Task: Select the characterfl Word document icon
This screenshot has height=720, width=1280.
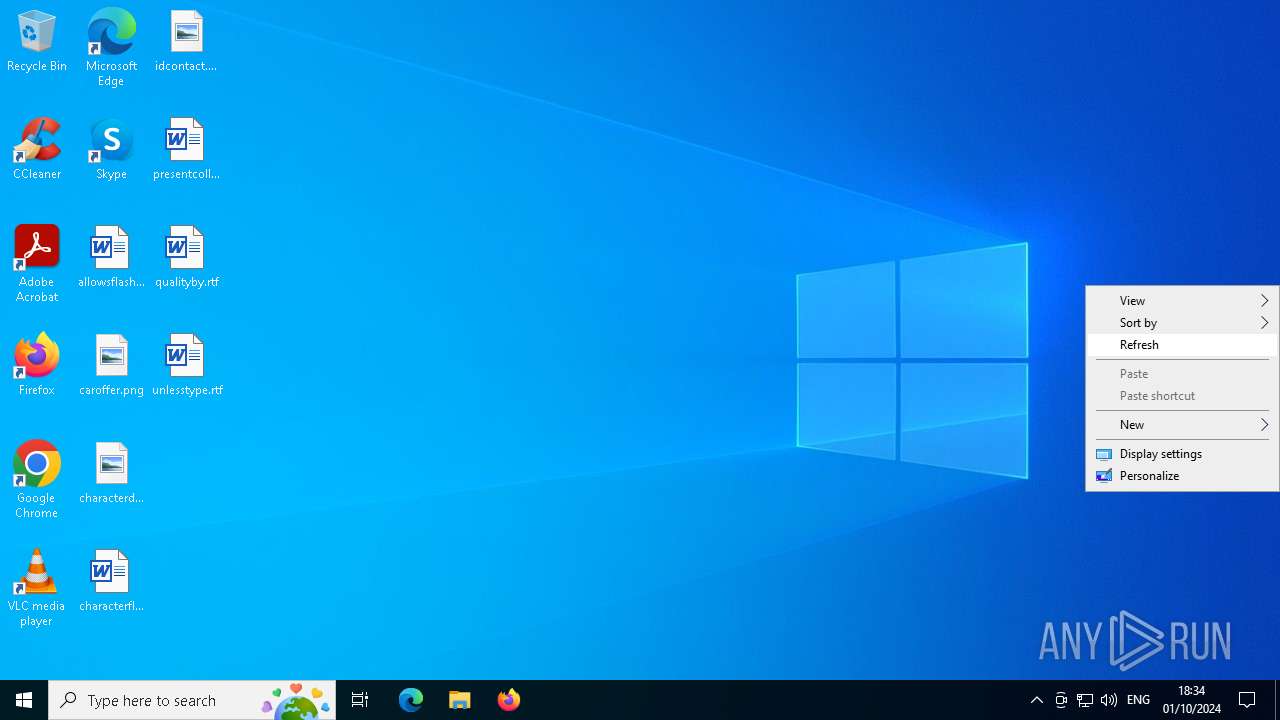Action: tap(111, 582)
